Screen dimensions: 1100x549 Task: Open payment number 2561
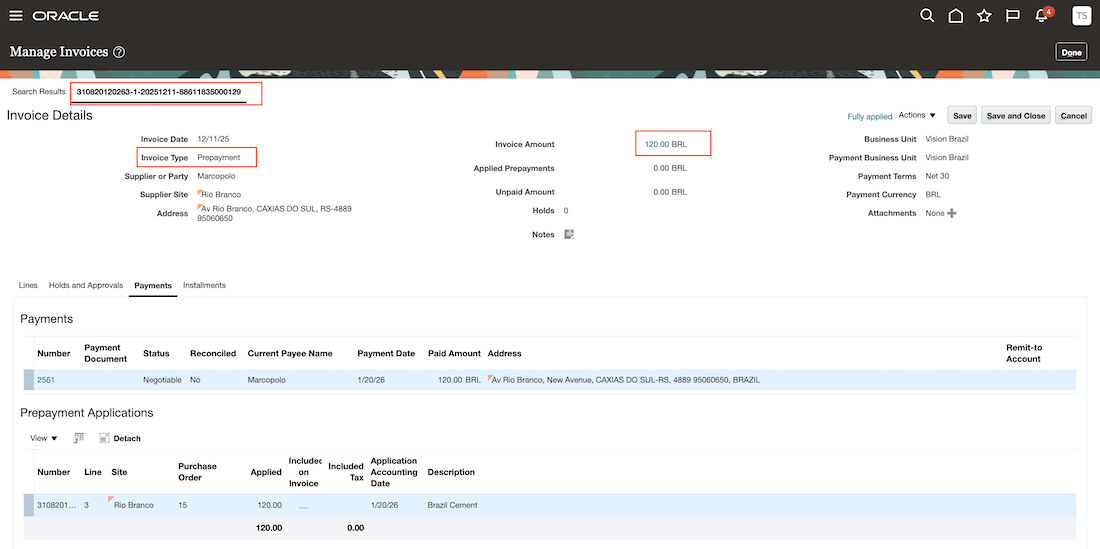click(x=46, y=380)
